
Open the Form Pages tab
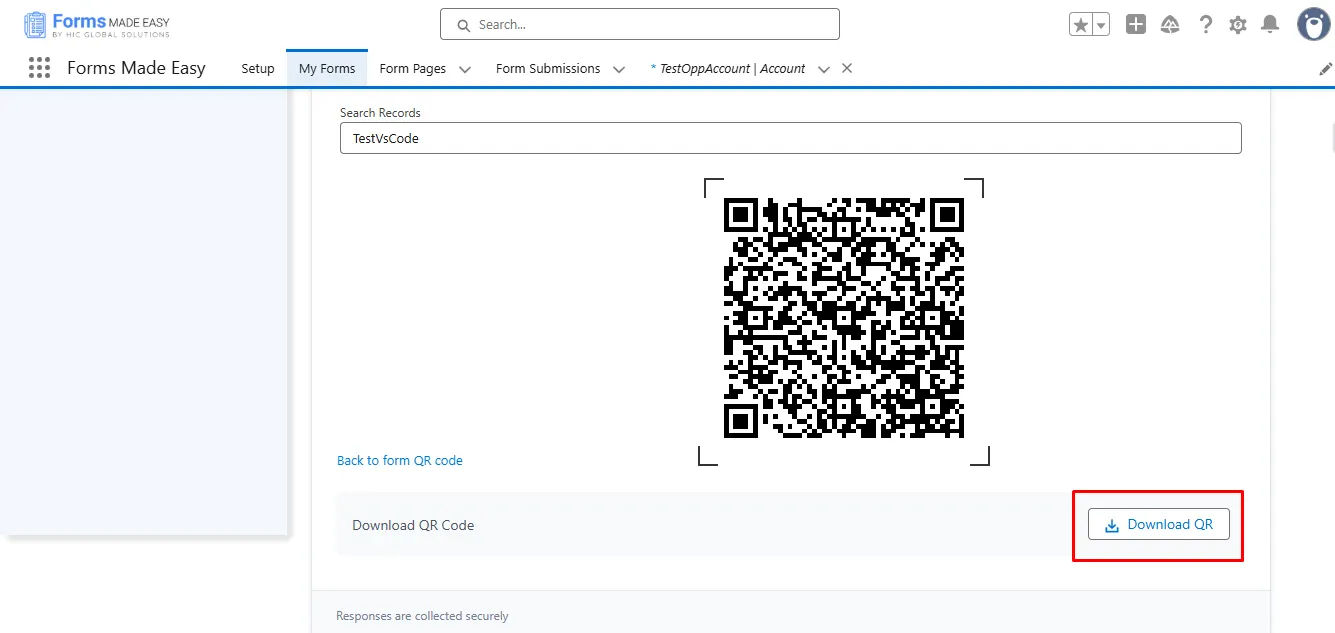click(413, 69)
